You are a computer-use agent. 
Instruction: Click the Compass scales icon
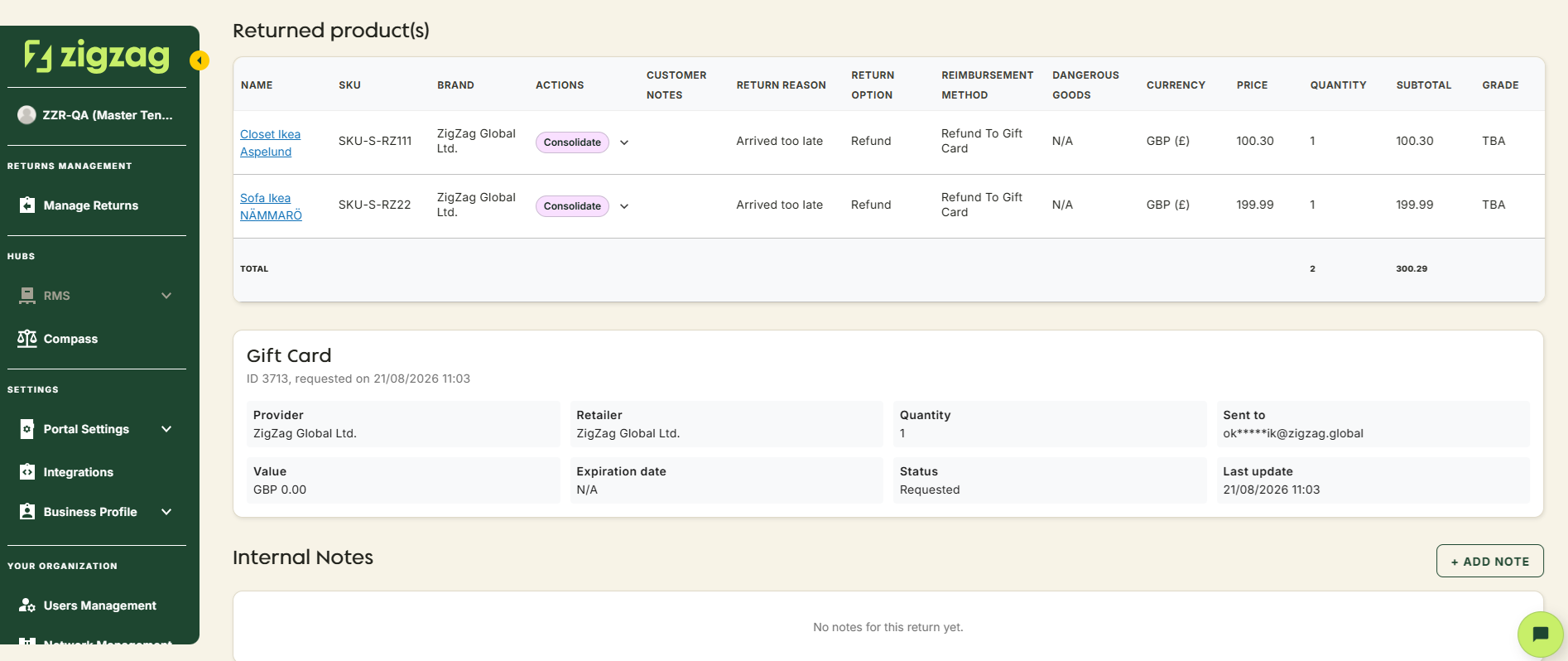(x=27, y=338)
